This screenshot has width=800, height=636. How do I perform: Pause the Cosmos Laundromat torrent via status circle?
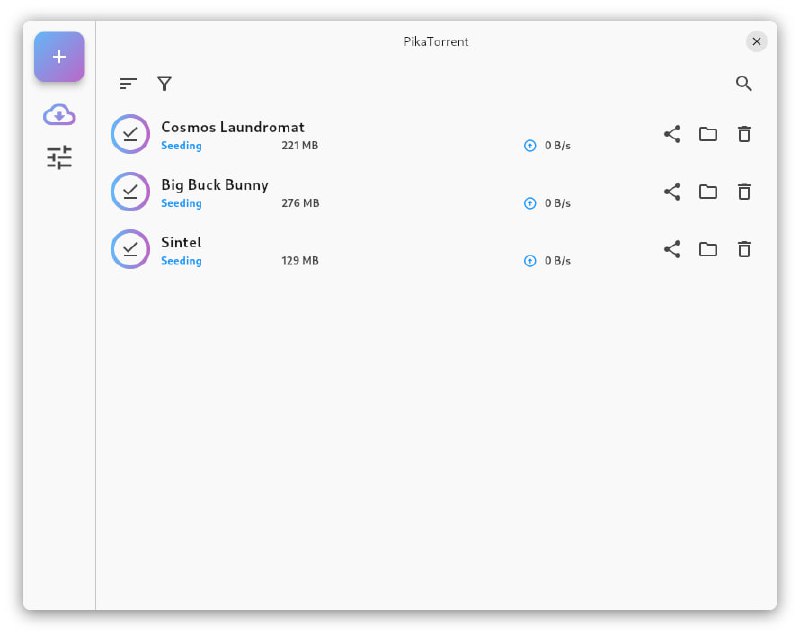coord(130,134)
